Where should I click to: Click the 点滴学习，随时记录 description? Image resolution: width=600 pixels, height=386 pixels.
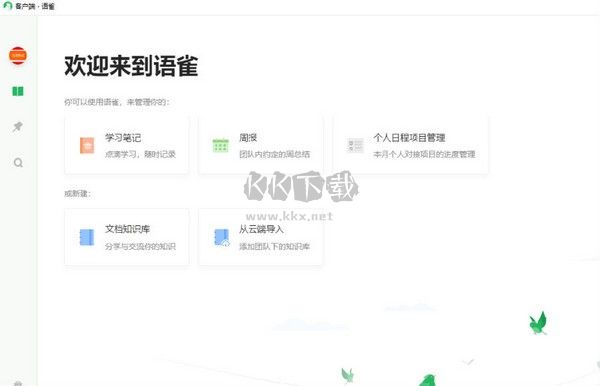coord(140,154)
